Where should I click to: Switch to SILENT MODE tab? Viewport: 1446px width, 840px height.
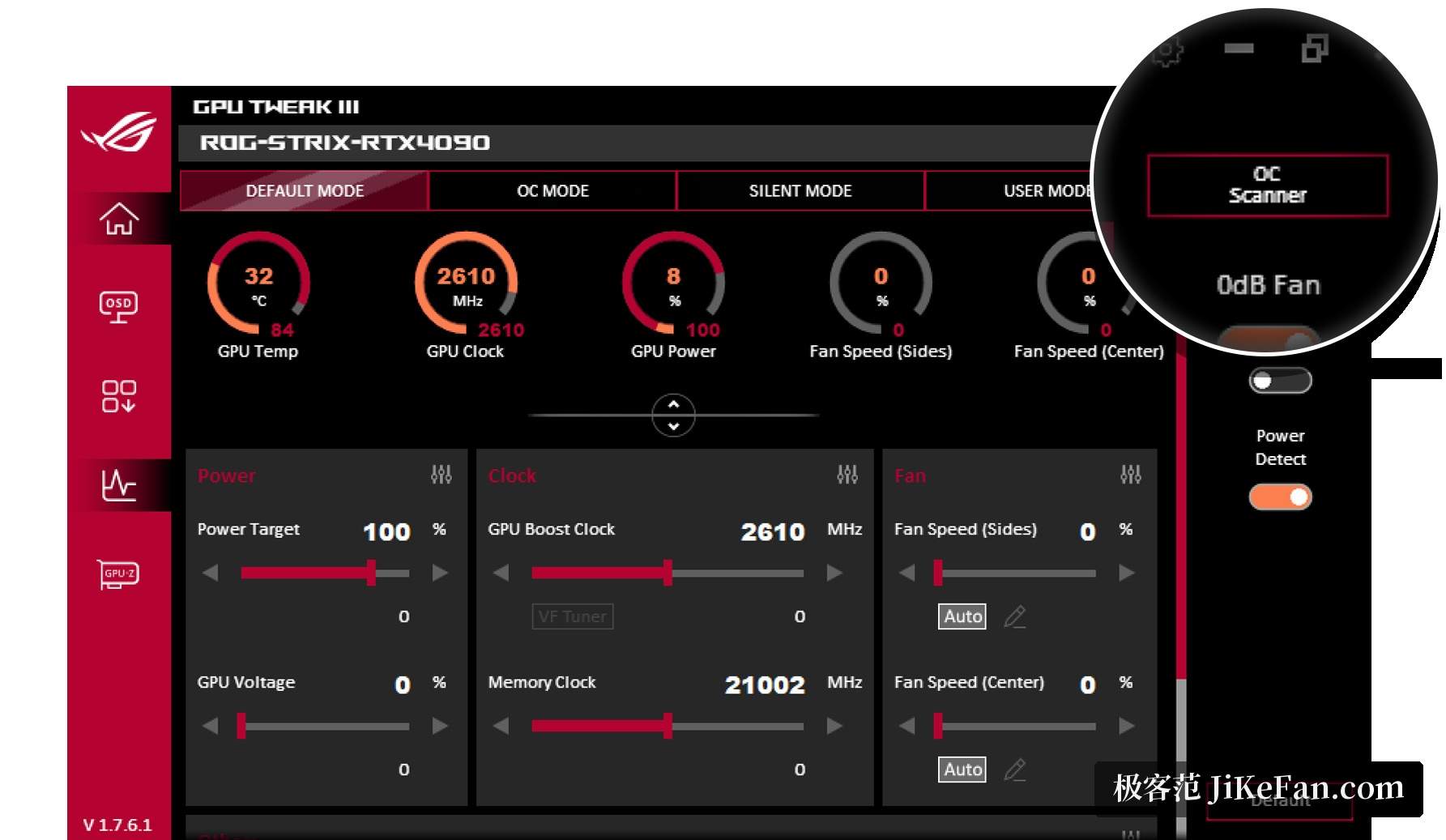pyautogui.click(x=800, y=191)
